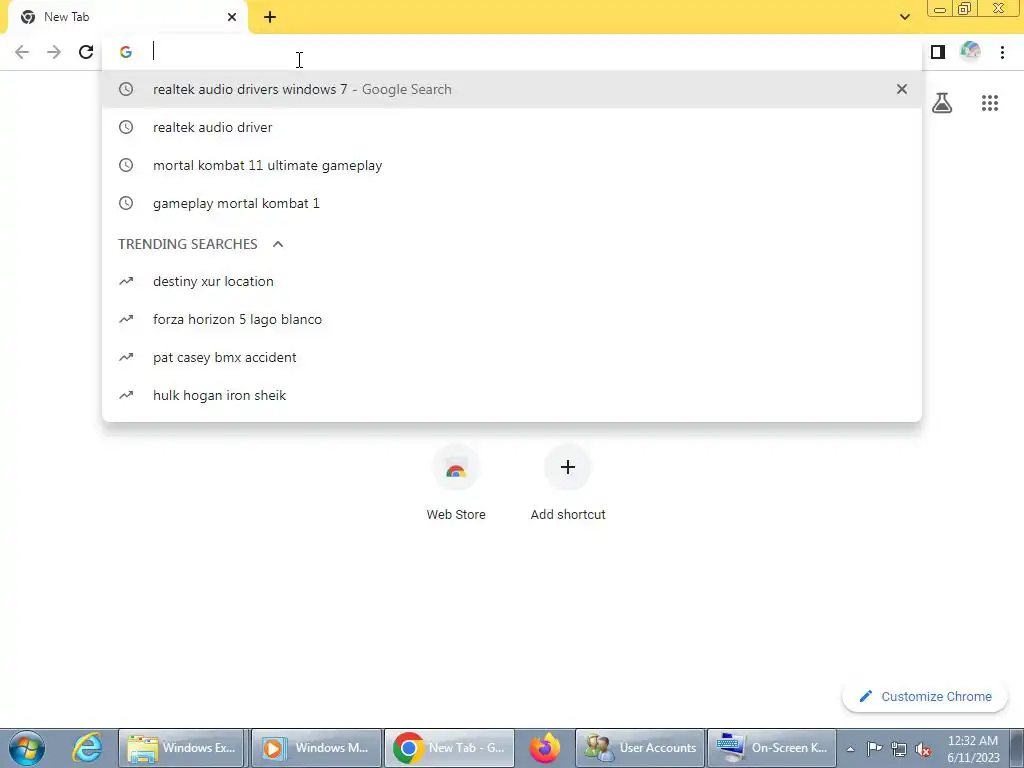1024x768 pixels.
Task: Click the Chrome New Tab taskbar button
Action: point(449,748)
